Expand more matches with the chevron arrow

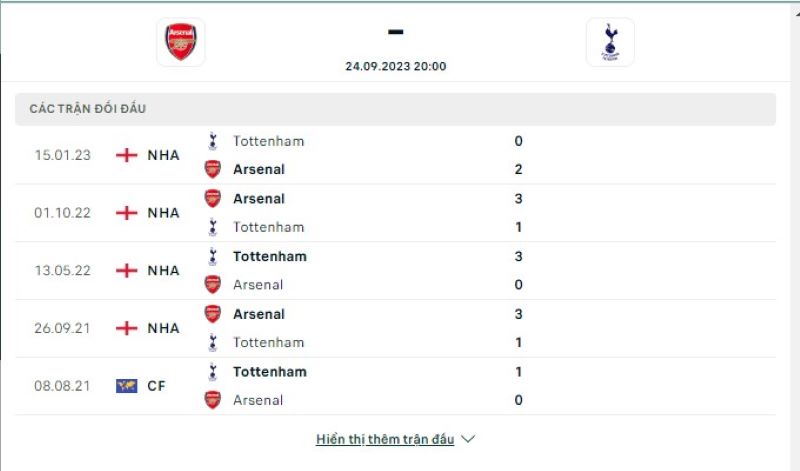click(469, 439)
